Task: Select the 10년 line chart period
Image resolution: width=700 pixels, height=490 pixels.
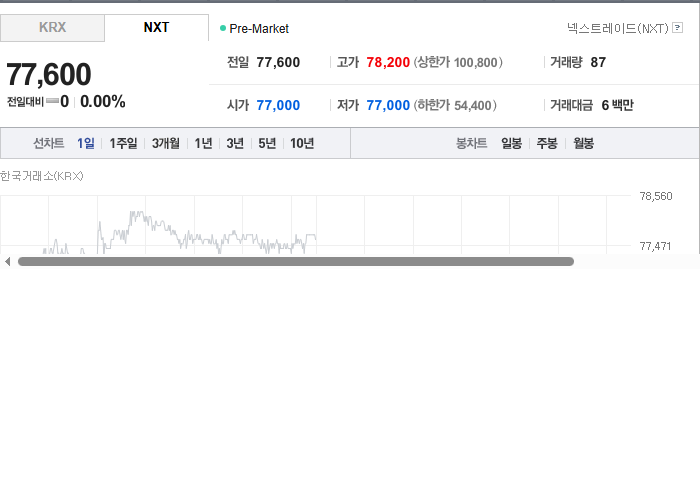Action: [x=302, y=143]
